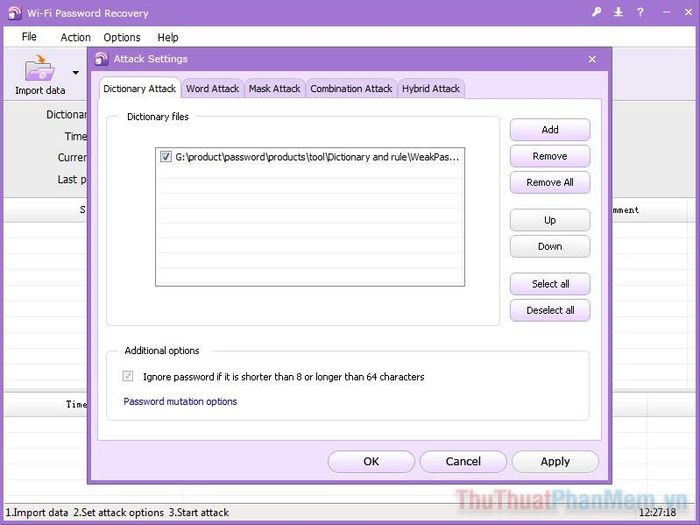The image size is (700, 525).
Task: Click the Remove button
Action: (550, 156)
